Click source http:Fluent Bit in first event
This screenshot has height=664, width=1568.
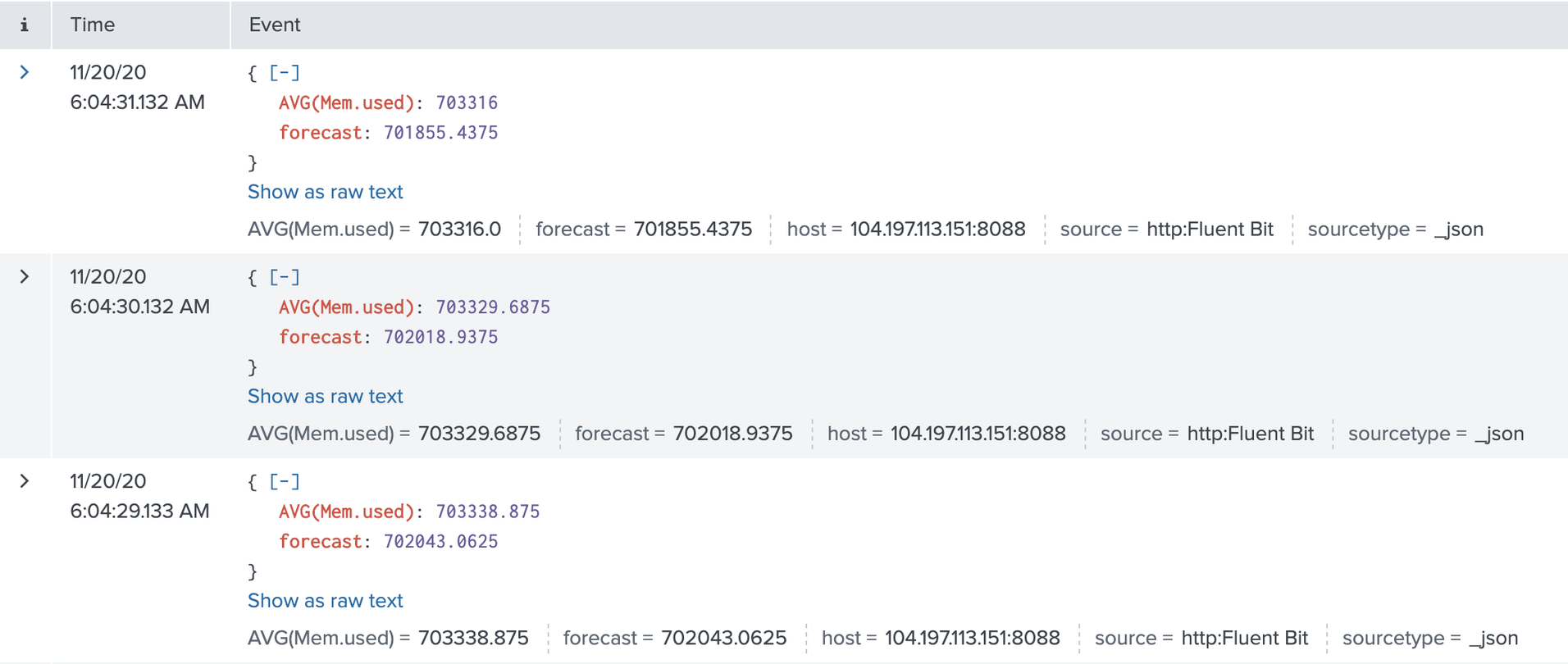click(x=1210, y=230)
